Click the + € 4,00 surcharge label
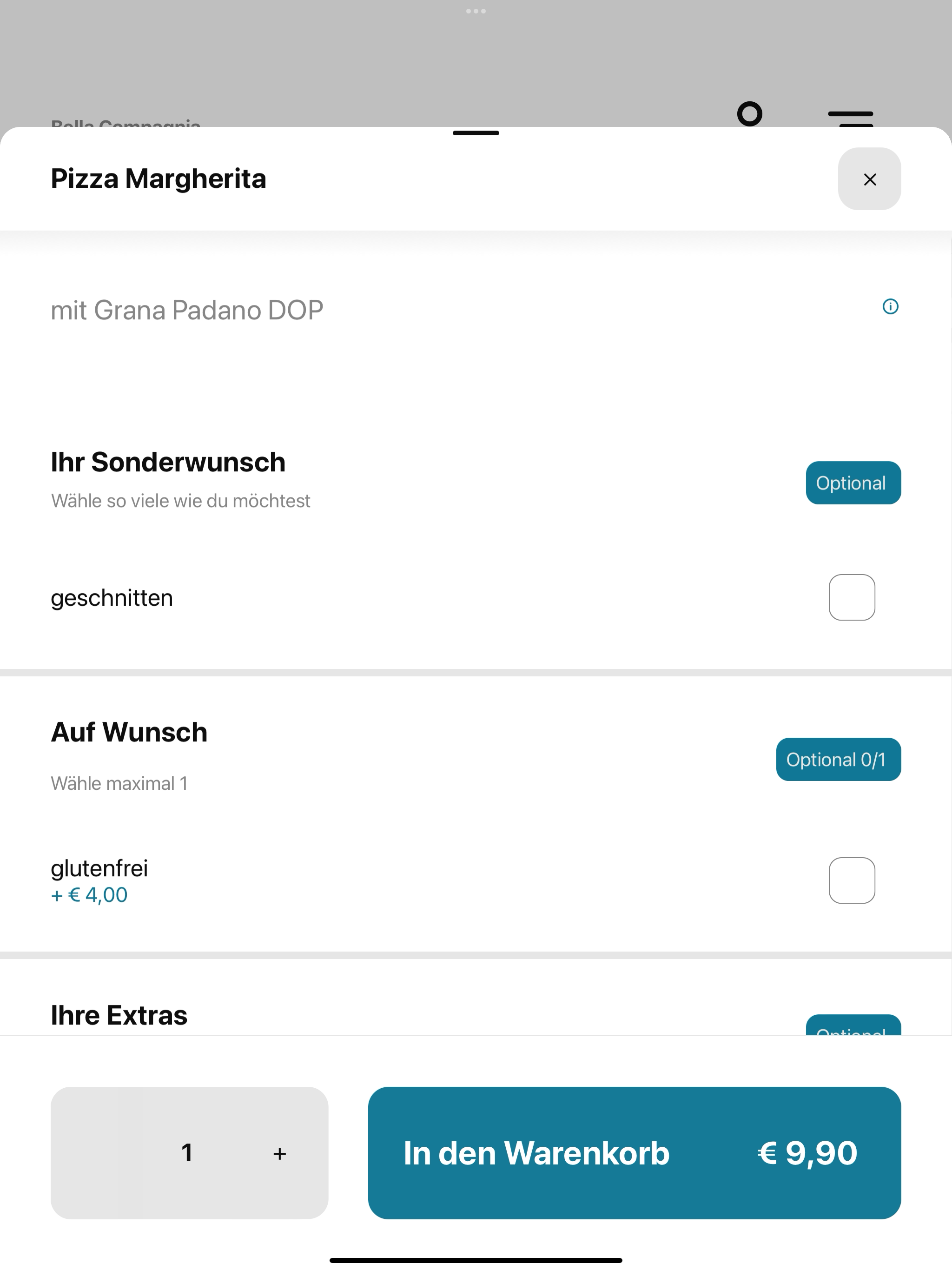The height and width of the screenshot is (1270, 952). tap(89, 894)
